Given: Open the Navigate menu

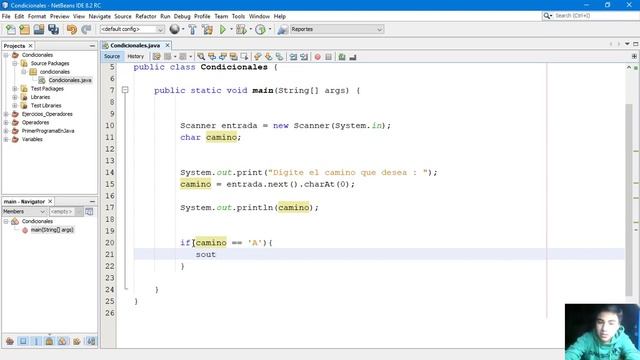Looking at the screenshot, I should tap(100, 16).
